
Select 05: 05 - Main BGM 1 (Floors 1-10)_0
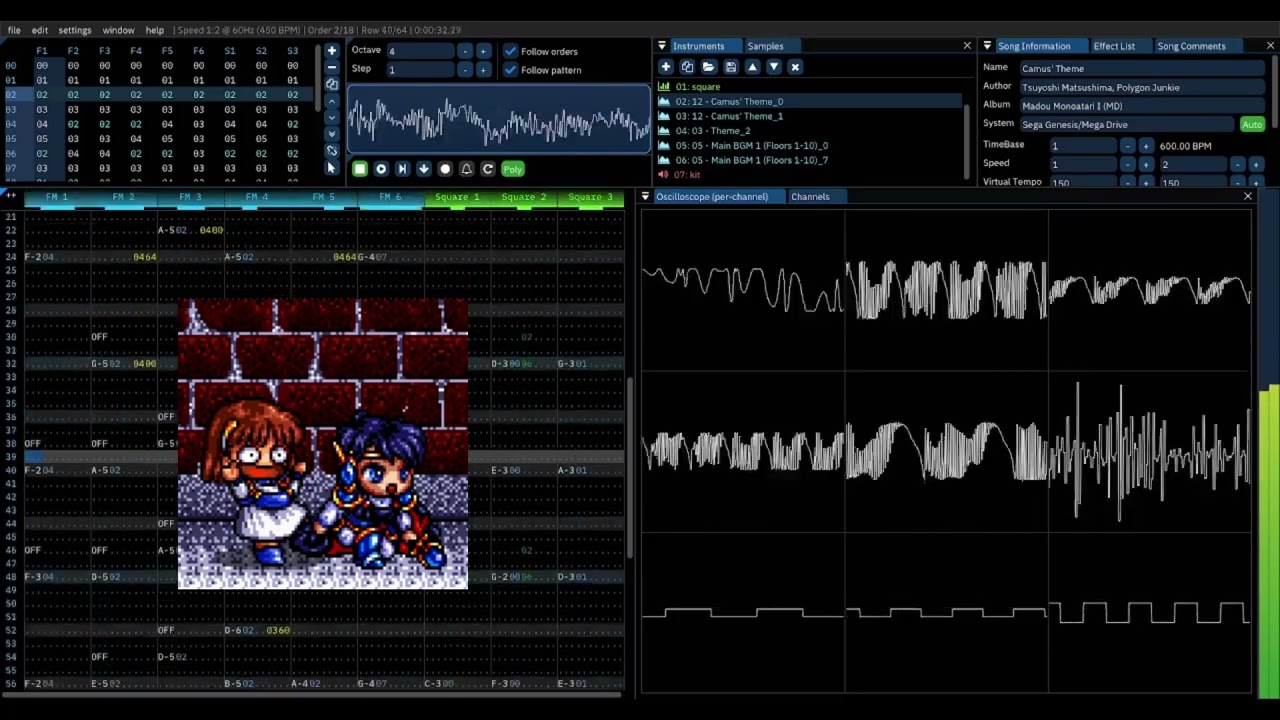(808, 146)
